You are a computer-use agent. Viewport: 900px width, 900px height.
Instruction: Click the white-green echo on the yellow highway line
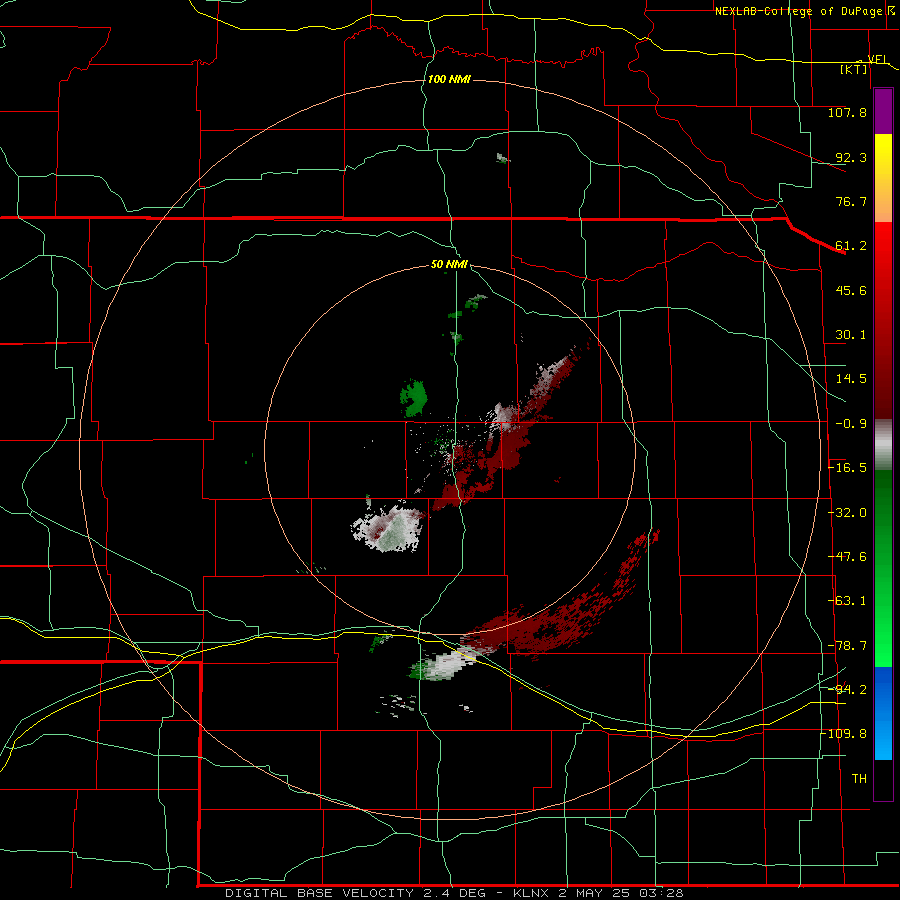click(x=443, y=664)
